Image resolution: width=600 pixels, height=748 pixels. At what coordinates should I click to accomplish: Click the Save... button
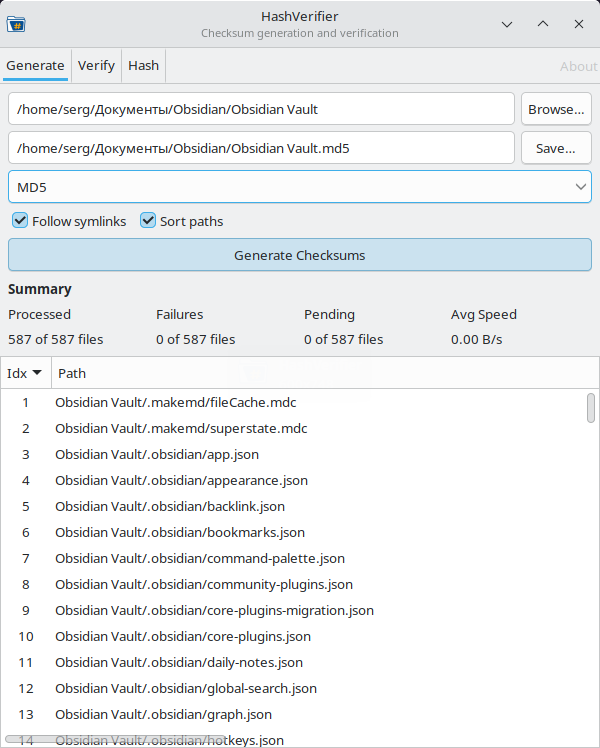pyautogui.click(x=556, y=148)
